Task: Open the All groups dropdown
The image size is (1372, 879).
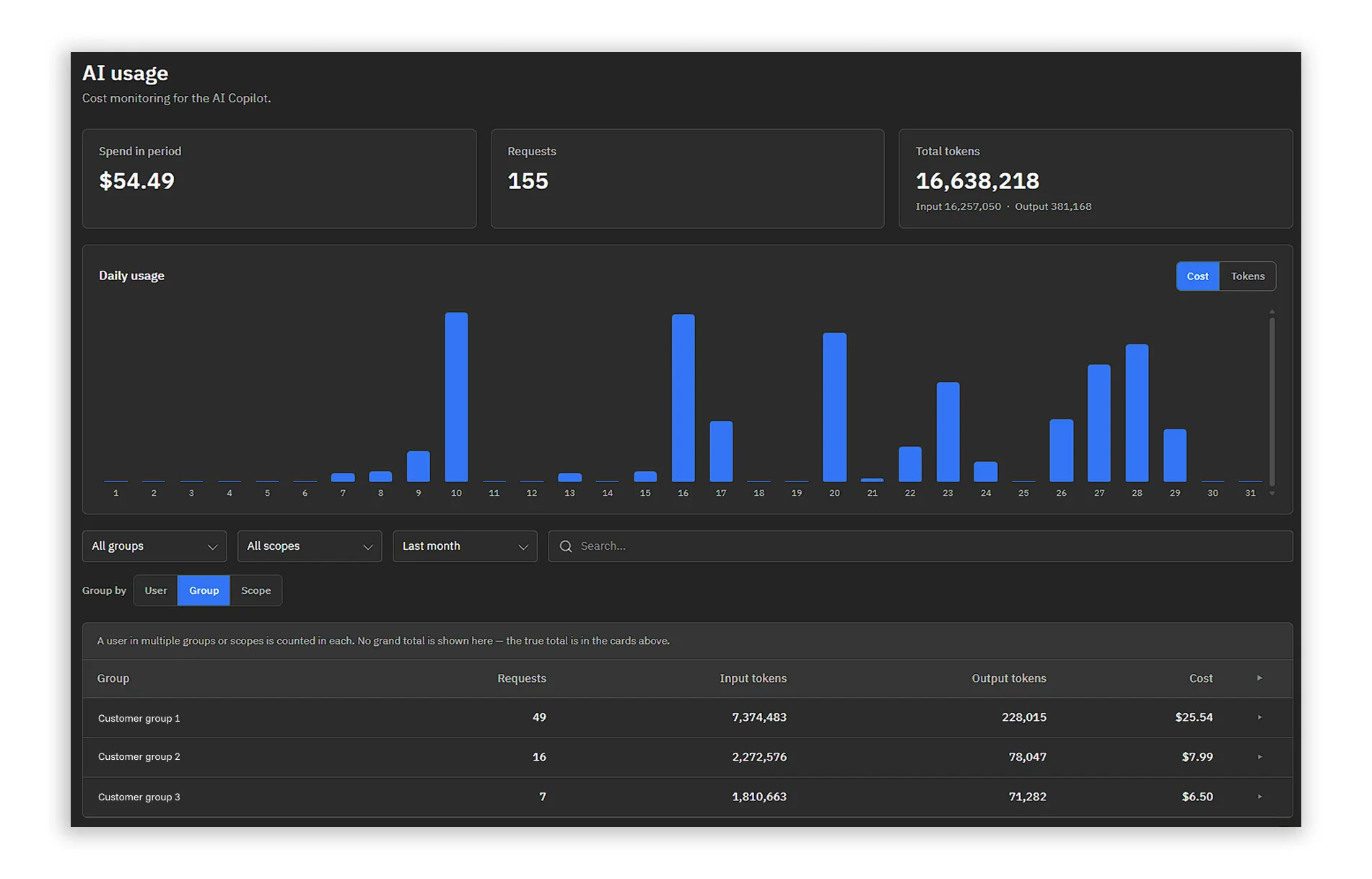Action: coord(154,546)
